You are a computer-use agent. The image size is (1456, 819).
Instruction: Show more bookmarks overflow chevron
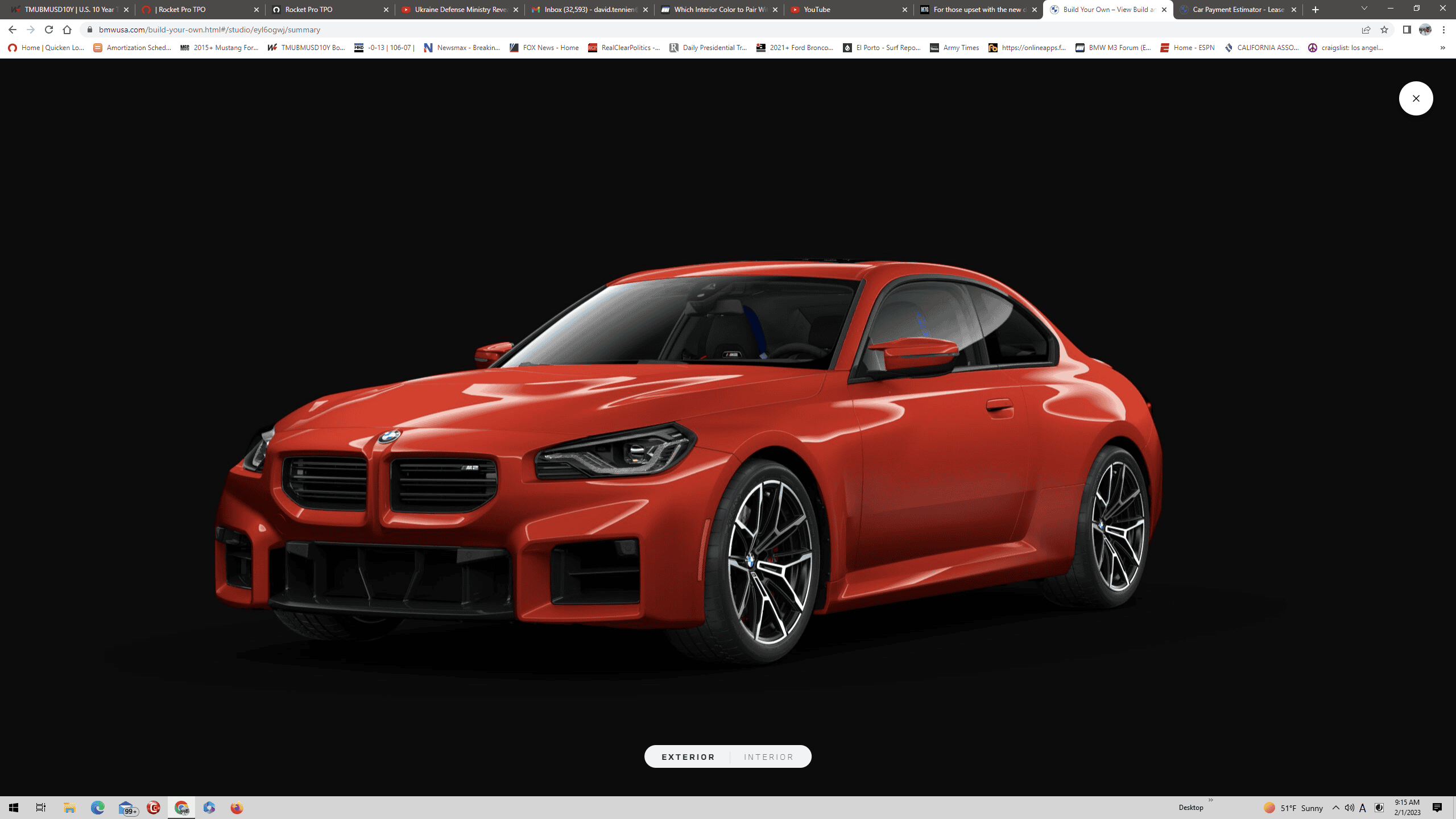(x=1442, y=48)
